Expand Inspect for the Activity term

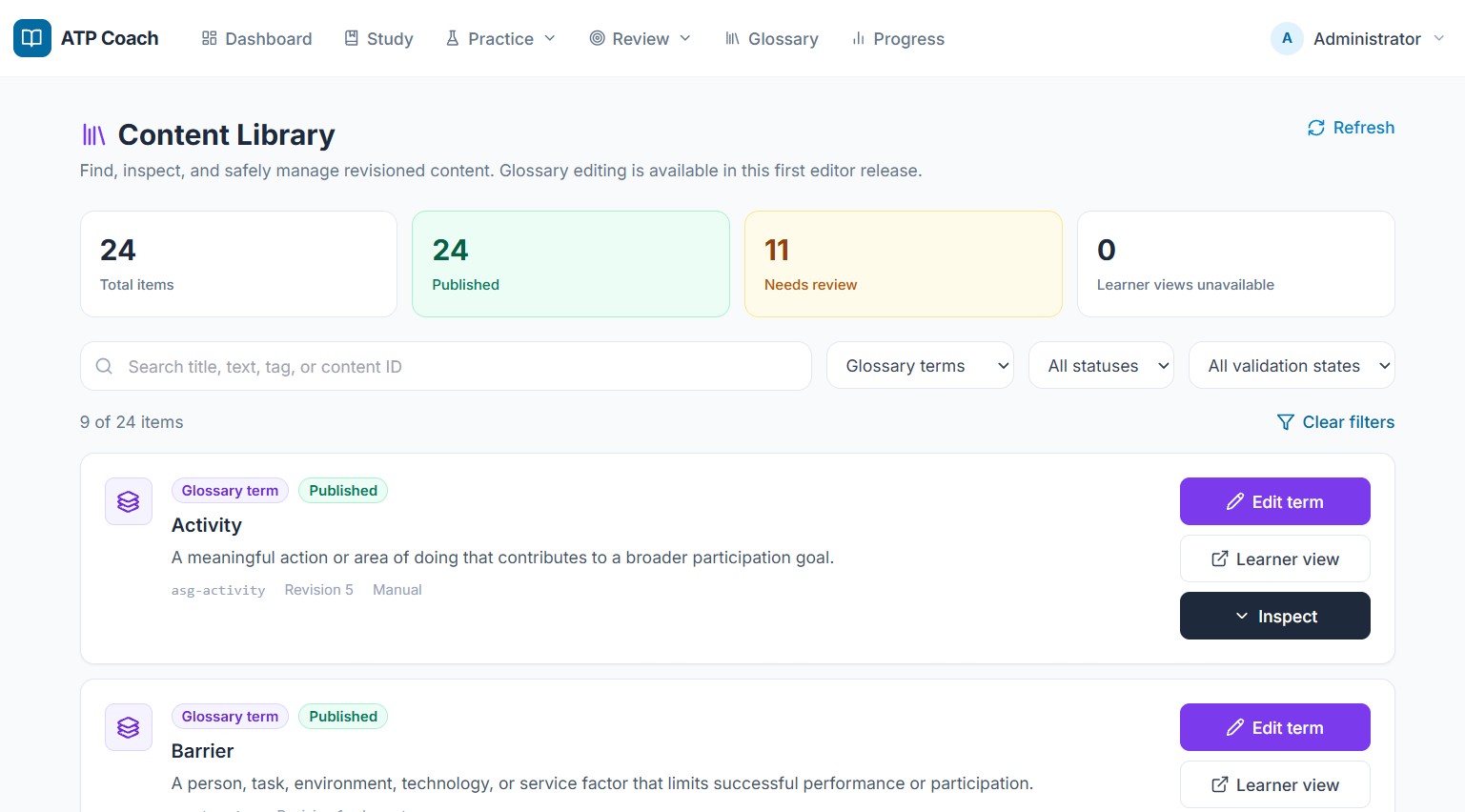1275,616
